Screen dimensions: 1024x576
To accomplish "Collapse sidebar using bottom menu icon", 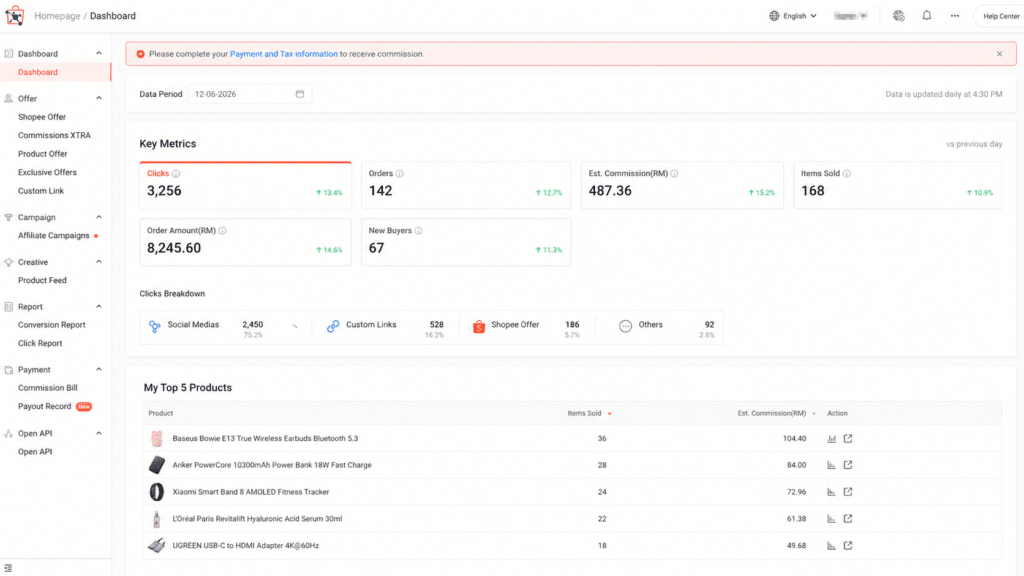I will click(x=8, y=568).
